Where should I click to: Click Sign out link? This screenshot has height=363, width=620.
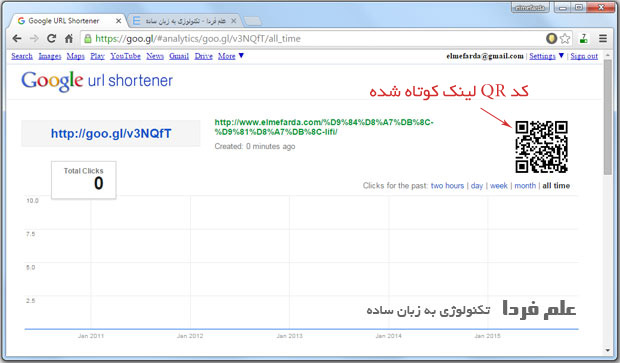(584, 56)
